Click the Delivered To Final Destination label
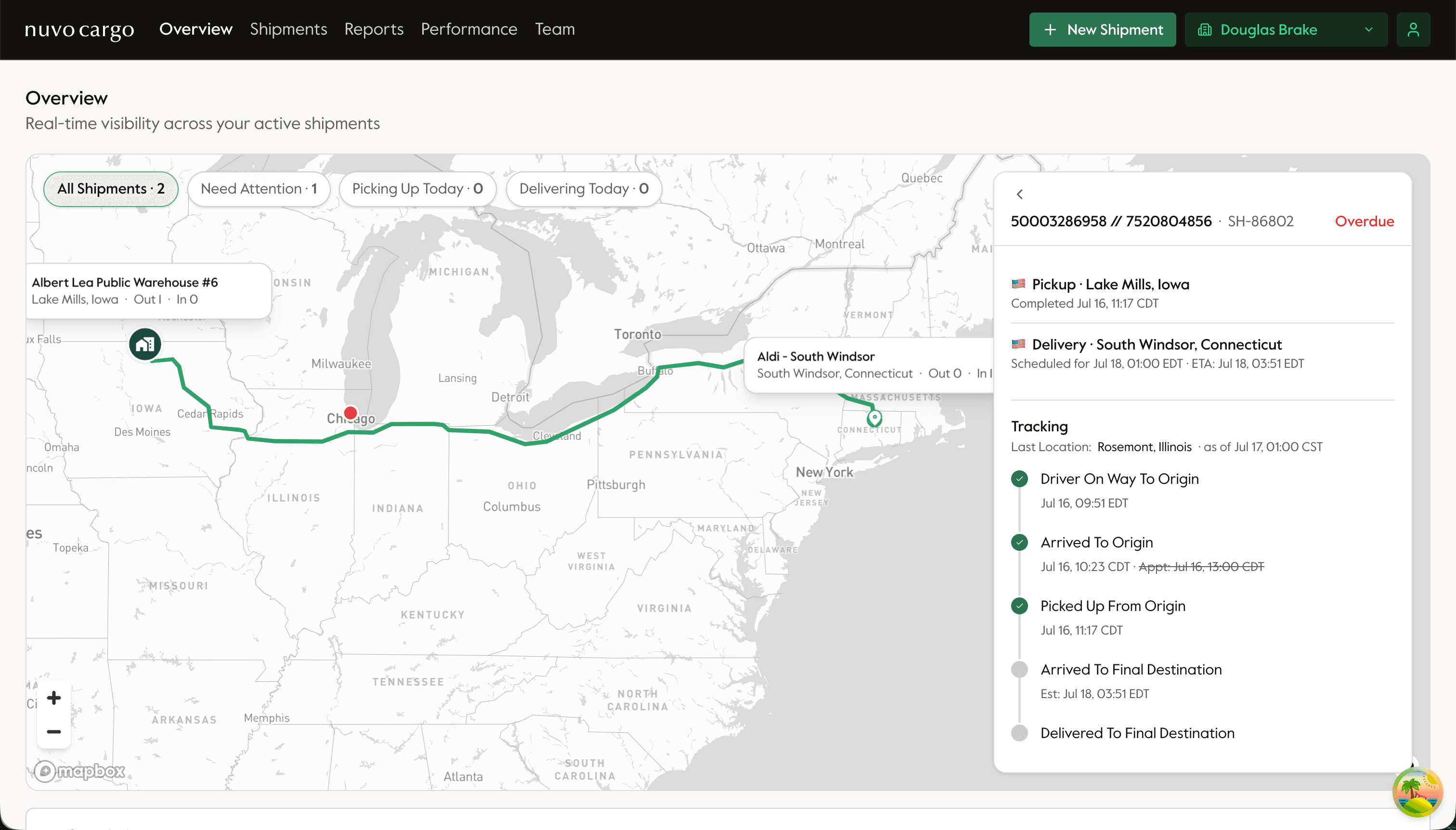Viewport: 1456px width, 830px height. [1137, 733]
